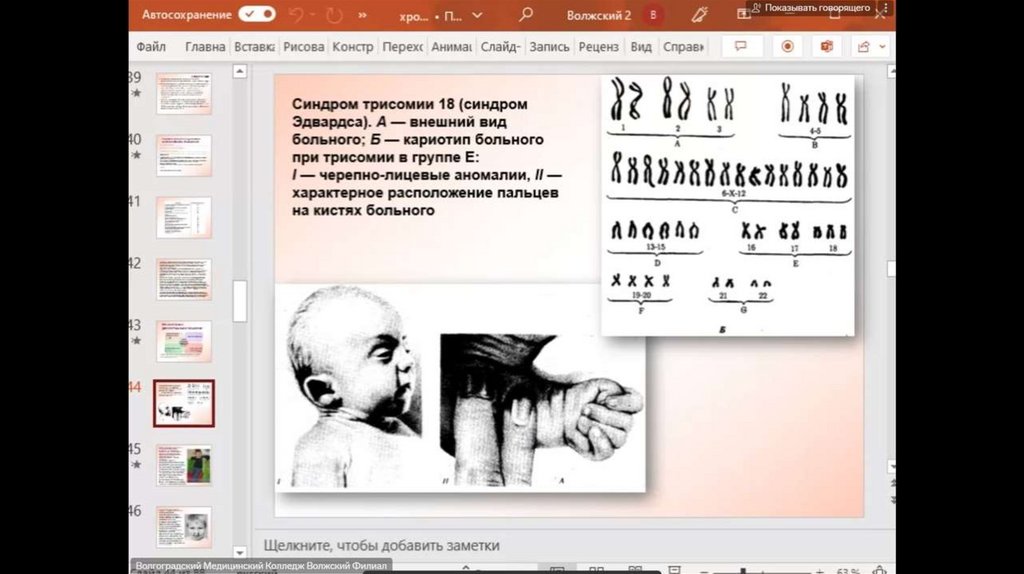The width and height of the screenshot is (1024, 574).
Task: Switch to the Вставка ribbon tab
Action: 254,47
